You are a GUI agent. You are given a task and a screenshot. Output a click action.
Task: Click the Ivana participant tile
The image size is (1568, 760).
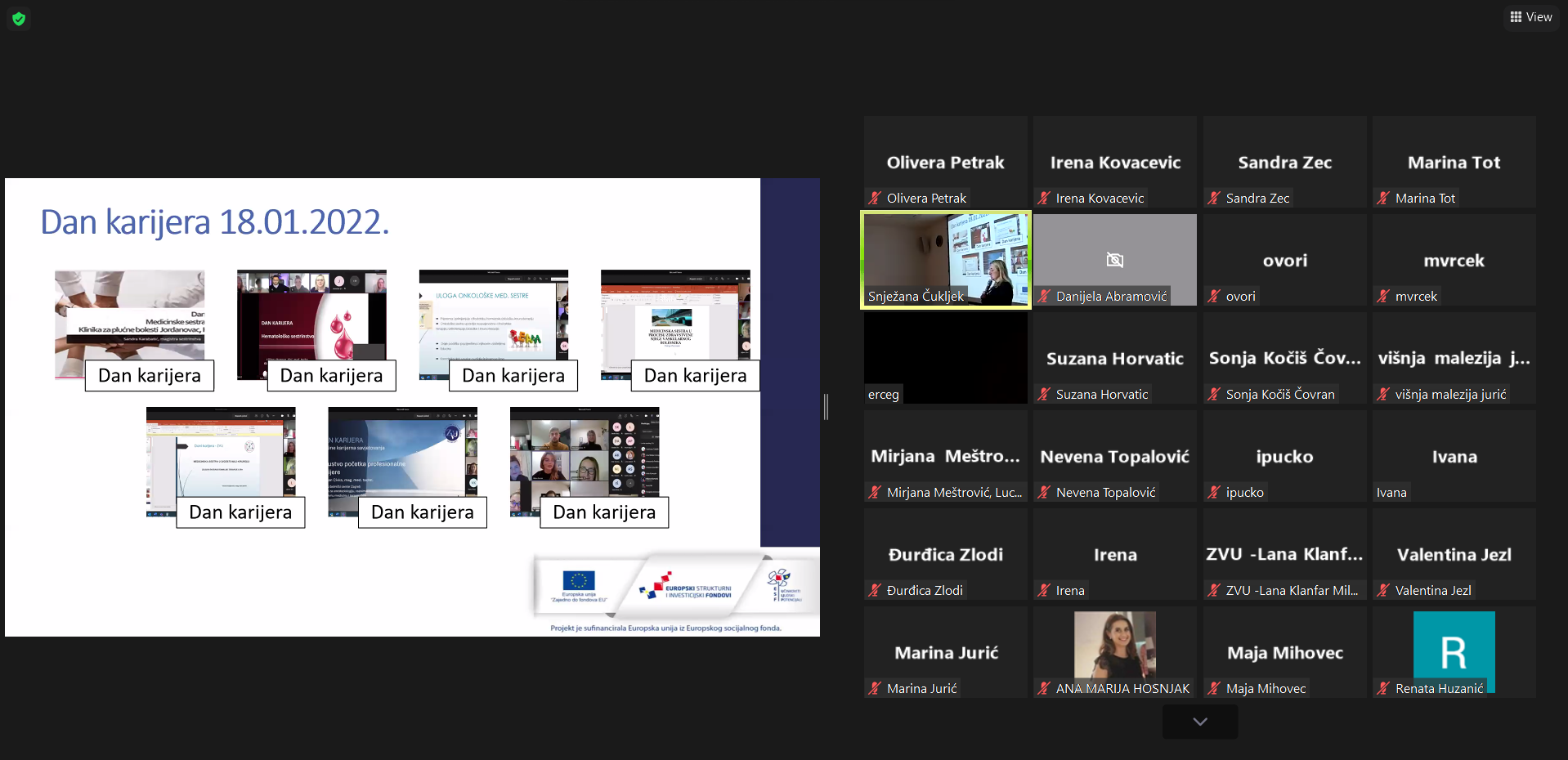pos(1454,455)
